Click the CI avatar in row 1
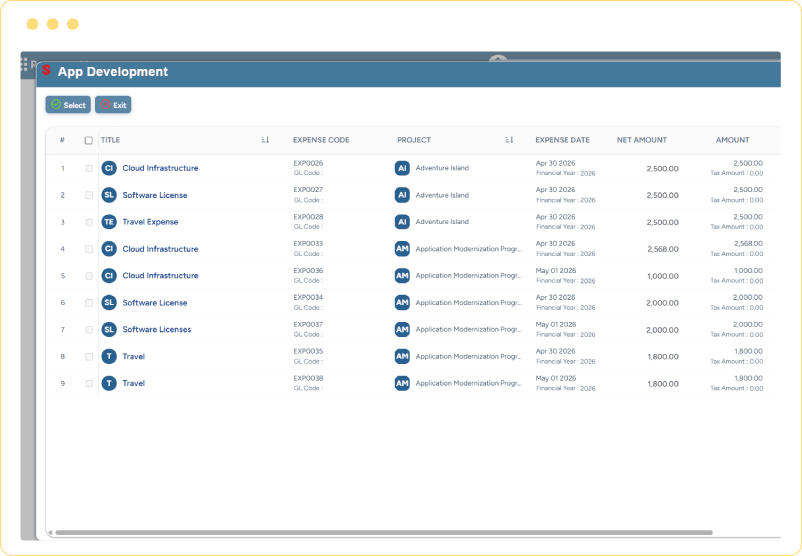This screenshot has height=556, width=802. (109, 168)
